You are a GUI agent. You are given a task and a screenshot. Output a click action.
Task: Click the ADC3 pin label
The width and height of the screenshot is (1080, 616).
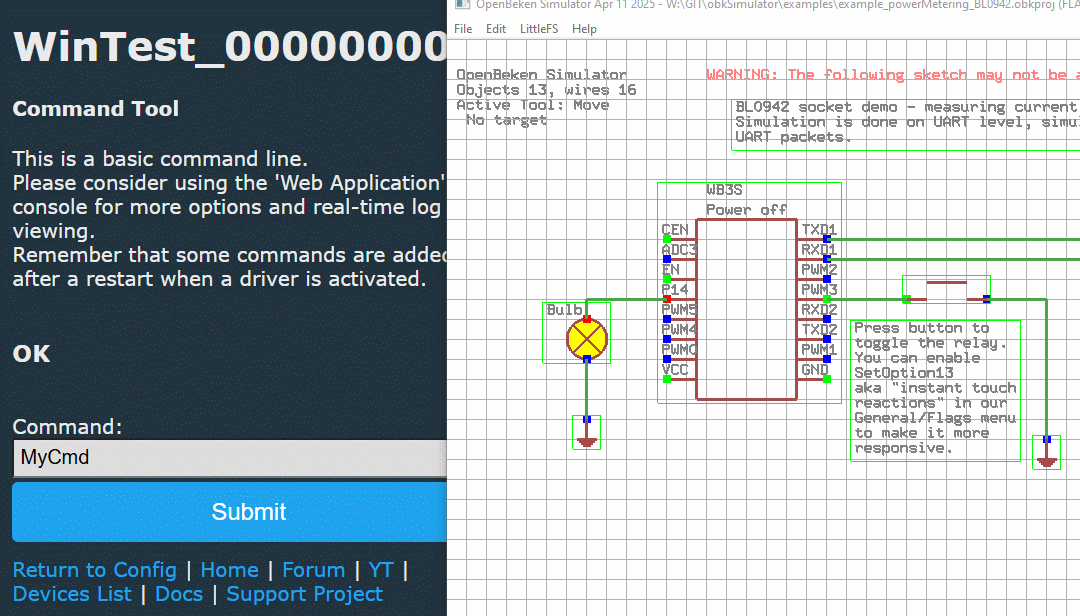pos(679,249)
